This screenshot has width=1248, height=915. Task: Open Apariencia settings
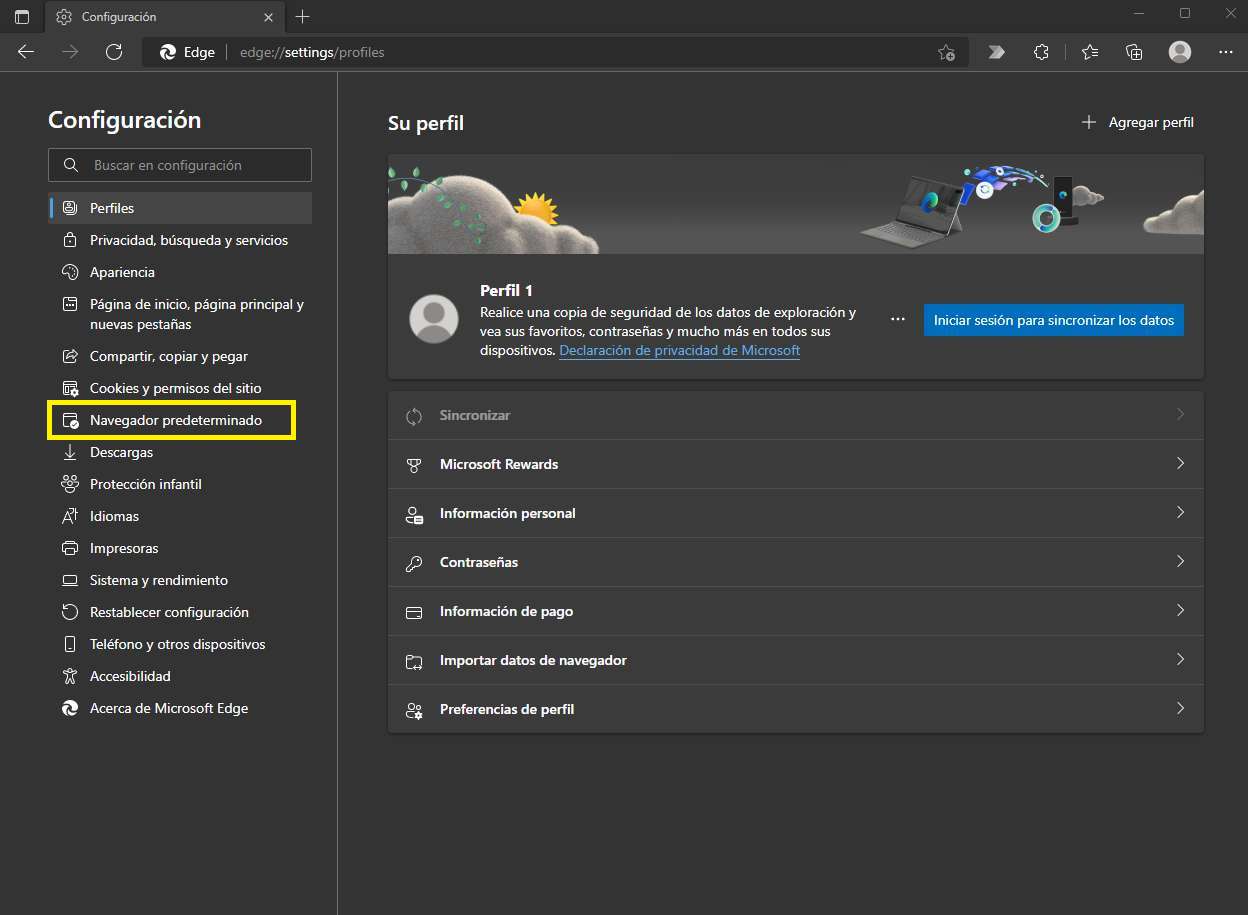[x=180, y=272]
